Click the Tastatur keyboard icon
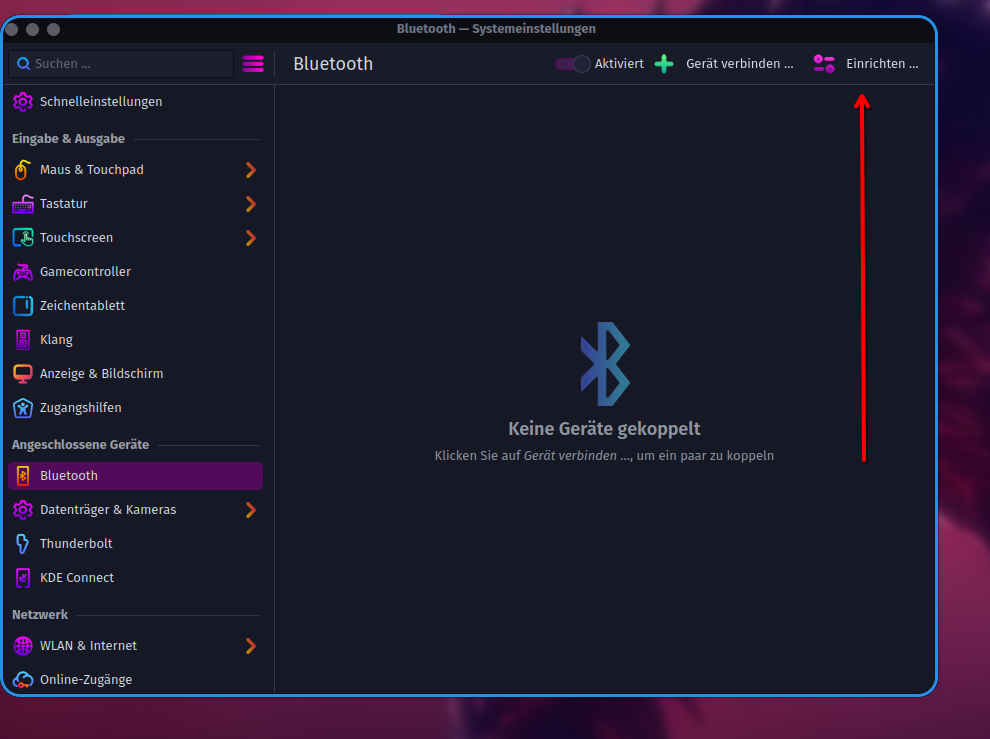This screenshot has width=990, height=739. [x=23, y=204]
